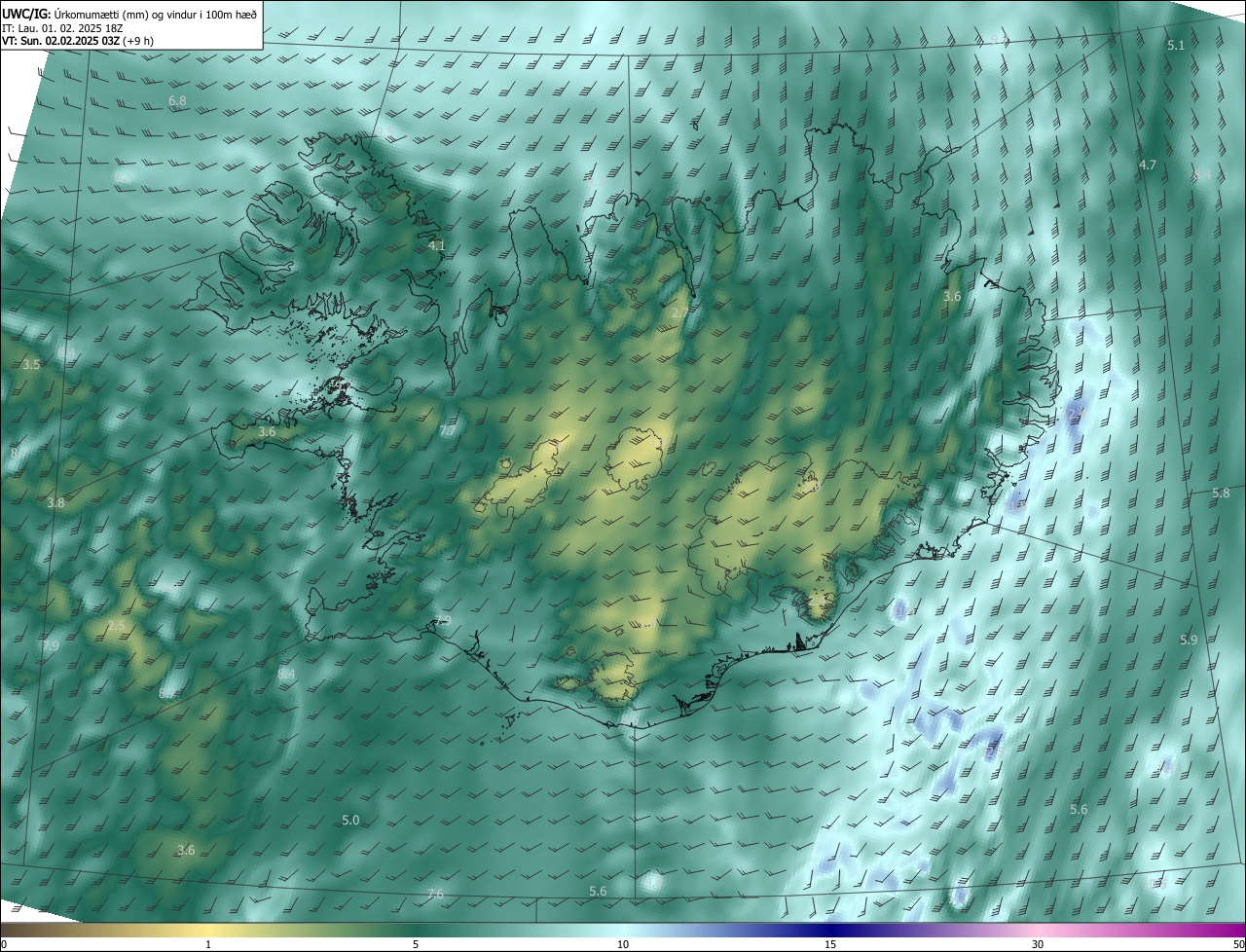The height and width of the screenshot is (952, 1246).
Task: Click the 7.7 value label
Action: click(x=448, y=431)
